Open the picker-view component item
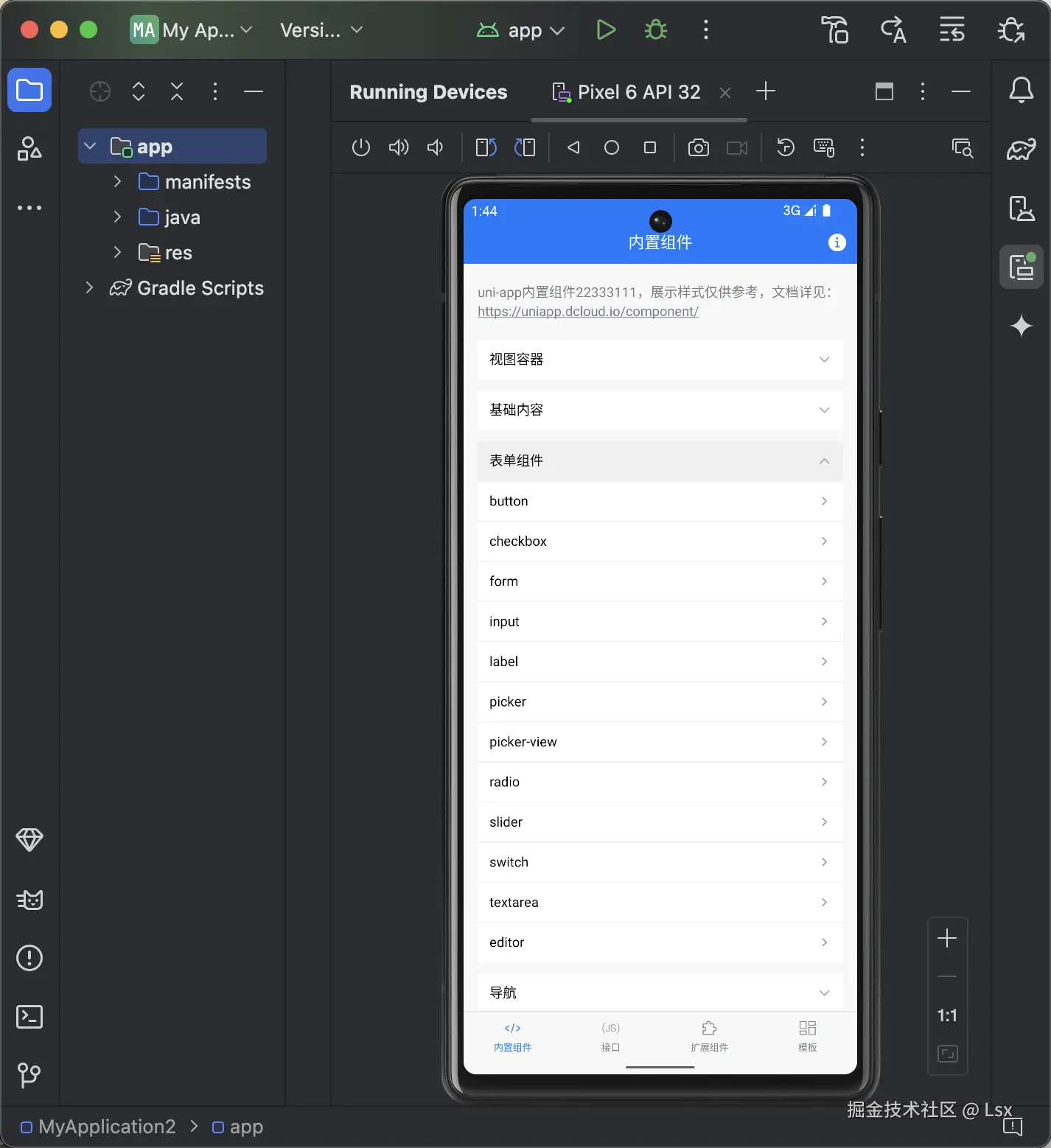 (660, 742)
